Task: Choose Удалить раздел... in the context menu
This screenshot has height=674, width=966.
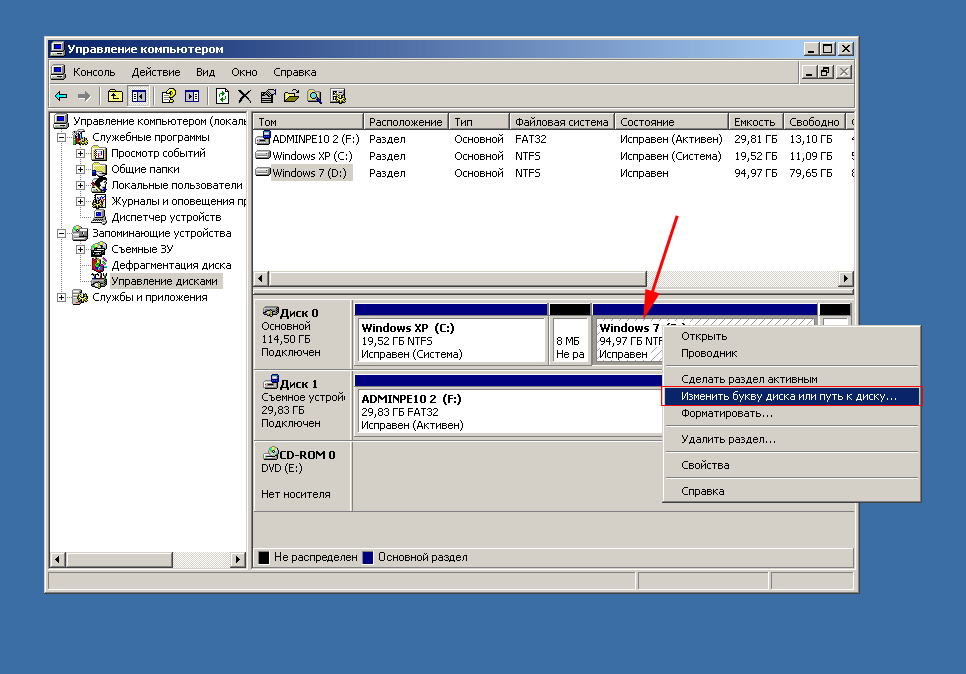Action: point(791,439)
